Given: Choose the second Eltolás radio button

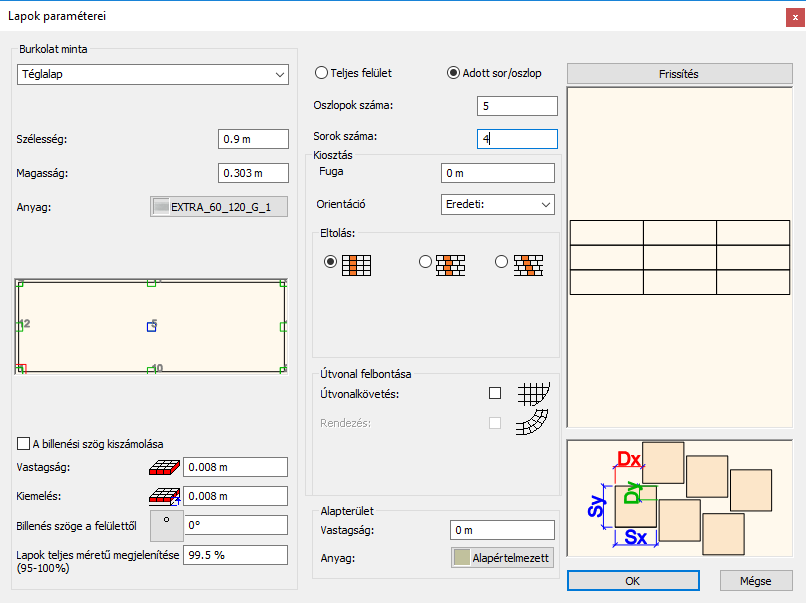Looking at the screenshot, I should [425, 262].
